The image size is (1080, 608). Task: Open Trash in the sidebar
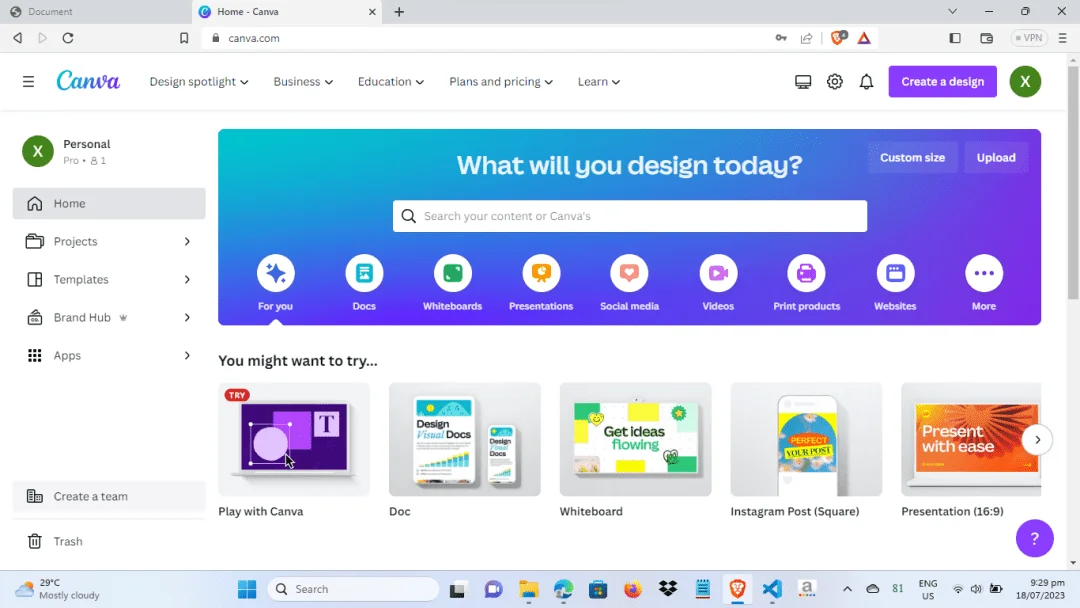coord(109,541)
